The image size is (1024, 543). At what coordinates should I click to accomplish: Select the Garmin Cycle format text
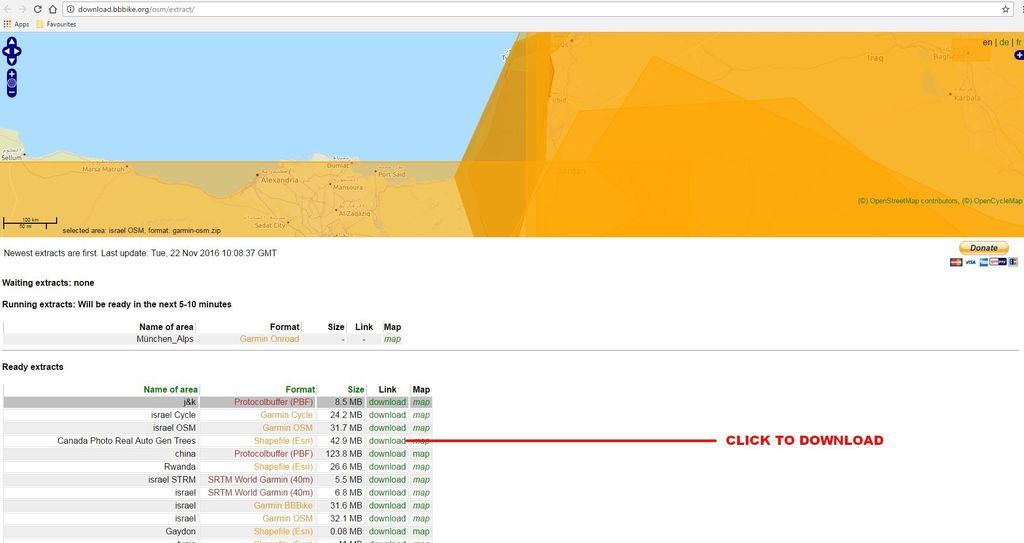point(287,415)
